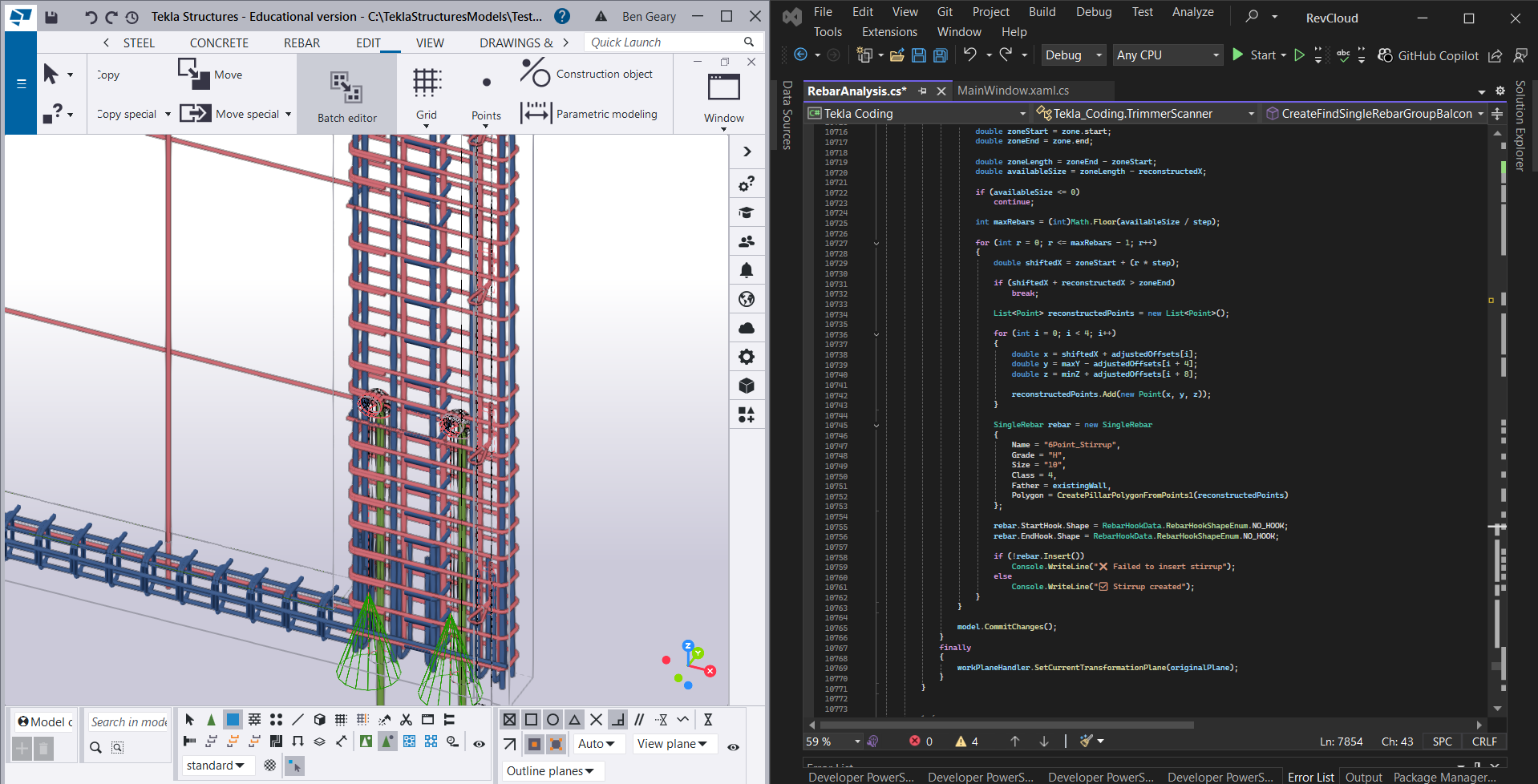The image size is (1538, 784).
Task: Click Navigate Backward arrow in Visual Studio
Action: click(x=800, y=55)
